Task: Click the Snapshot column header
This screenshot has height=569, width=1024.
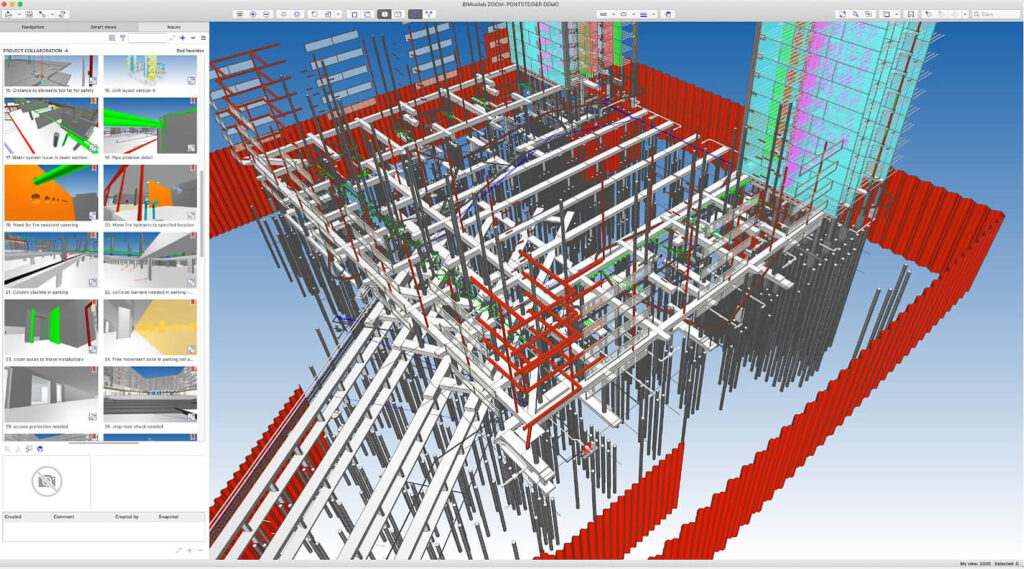Action: click(168, 517)
